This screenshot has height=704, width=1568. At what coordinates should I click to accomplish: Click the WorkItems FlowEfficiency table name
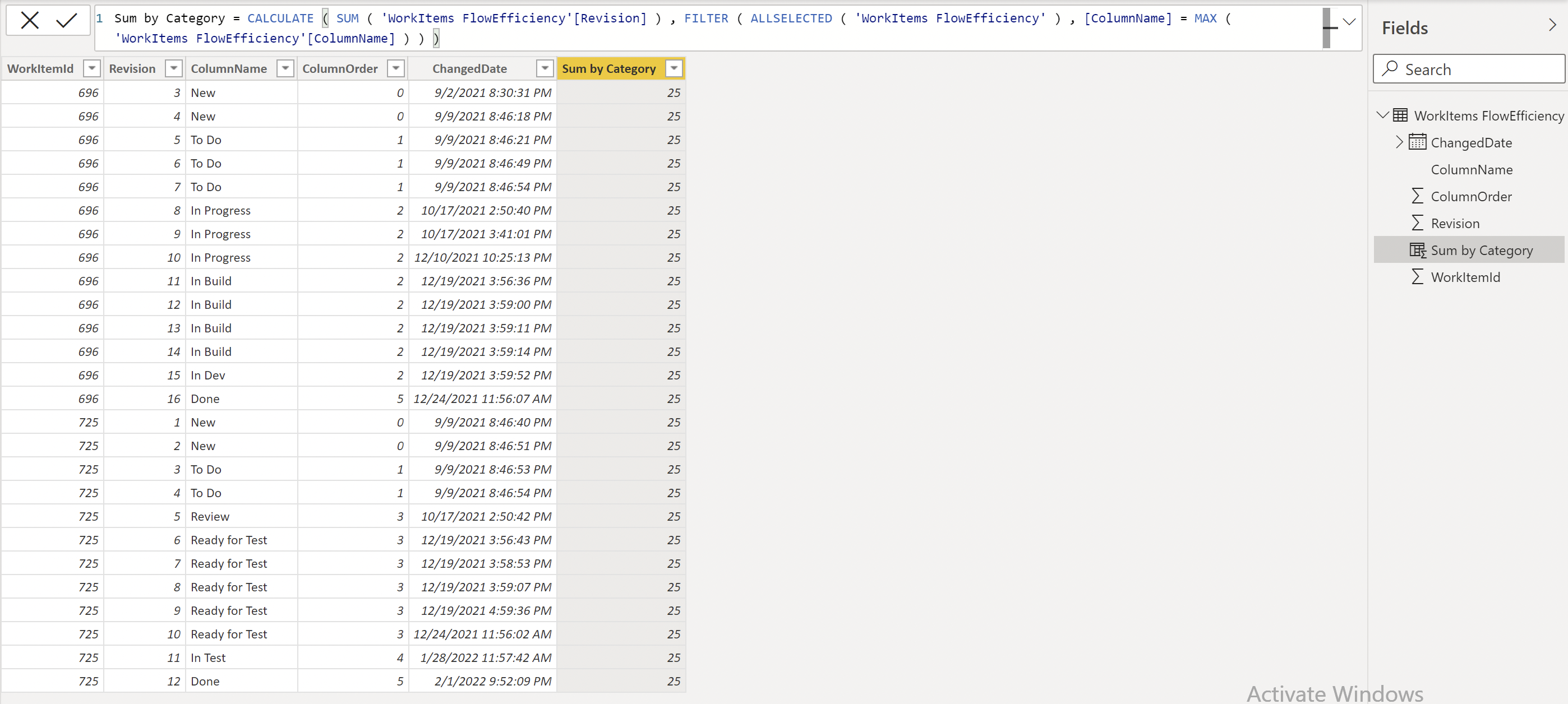pos(1488,115)
